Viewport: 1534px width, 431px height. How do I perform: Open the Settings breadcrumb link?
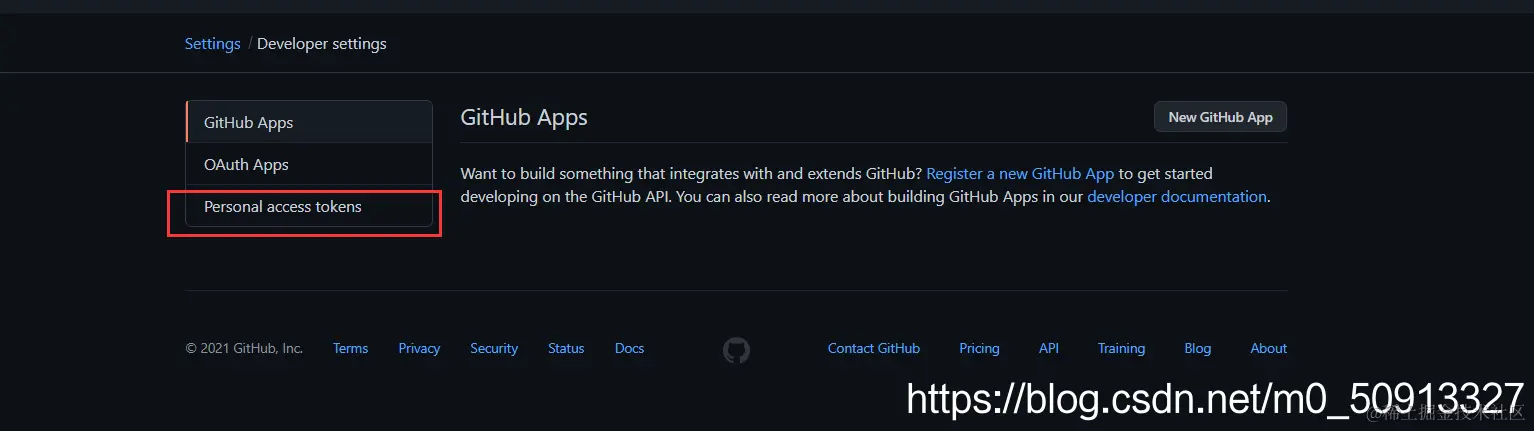[x=212, y=44]
